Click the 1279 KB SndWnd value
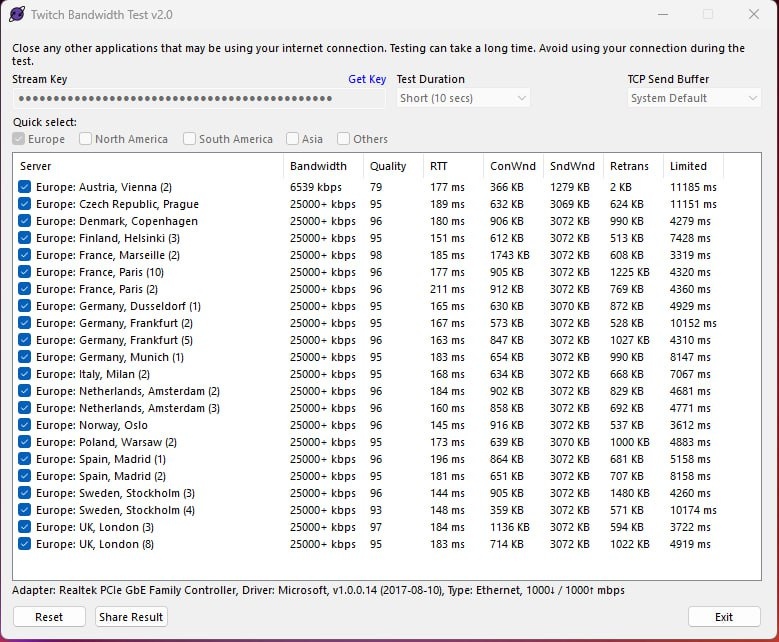The width and height of the screenshot is (779, 642). coord(570,187)
